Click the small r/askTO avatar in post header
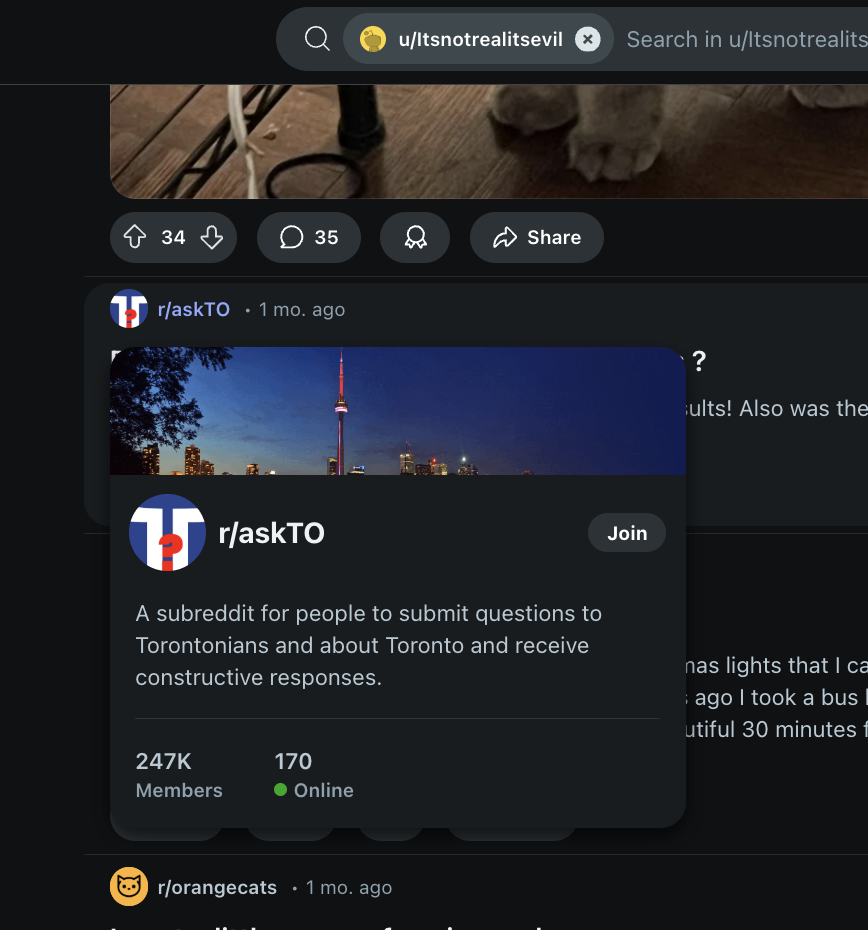 pyautogui.click(x=129, y=309)
